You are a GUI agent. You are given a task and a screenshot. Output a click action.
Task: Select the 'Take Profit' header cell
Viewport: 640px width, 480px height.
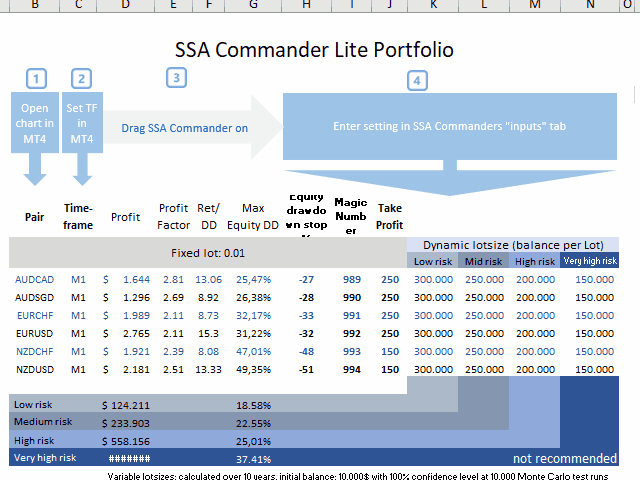pos(390,217)
